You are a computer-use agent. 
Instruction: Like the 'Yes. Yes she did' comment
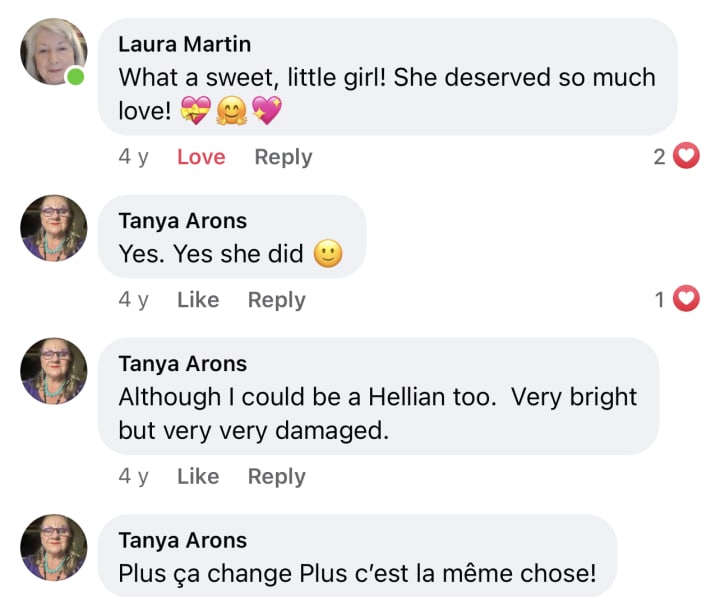[198, 300]
